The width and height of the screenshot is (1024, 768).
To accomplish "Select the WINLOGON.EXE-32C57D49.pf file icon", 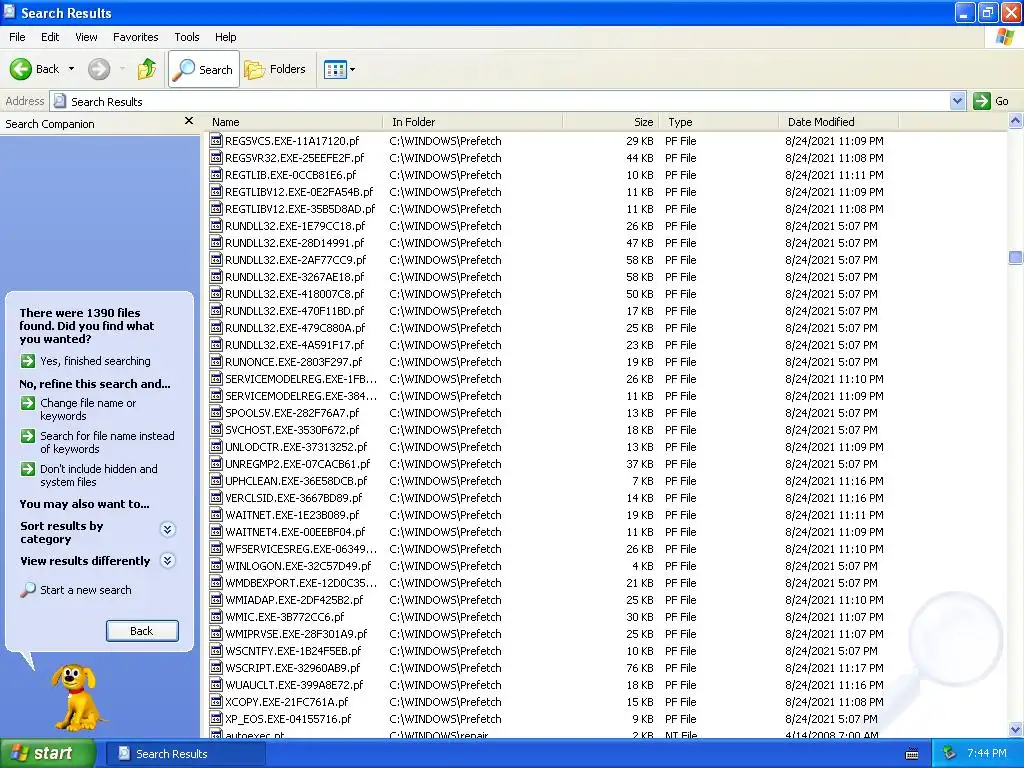I will pyautogui.click(x=216, y=566).
